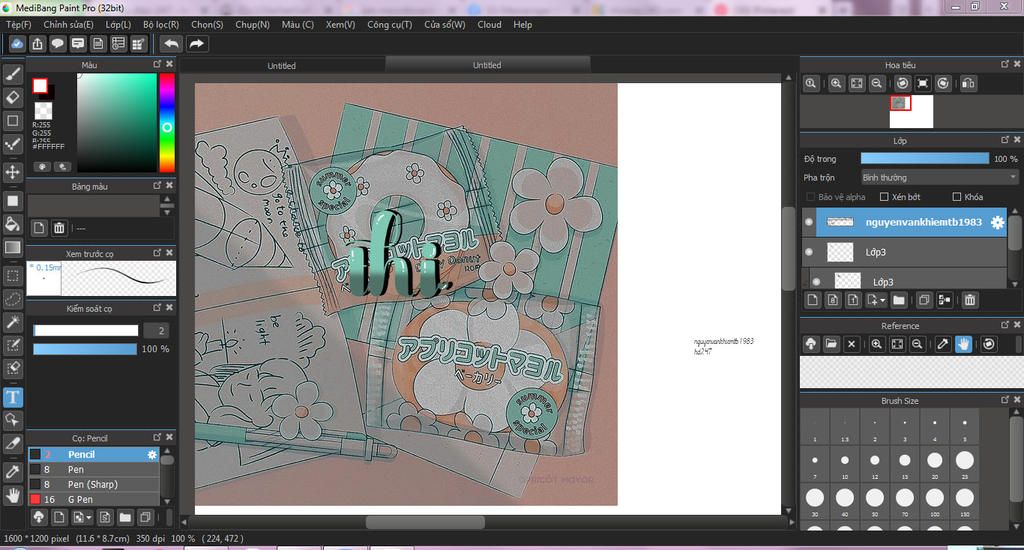Toggle the Xén bớt clipping checkbox
This screenshot has height=550, width=1024.
[x=884, y=197]
